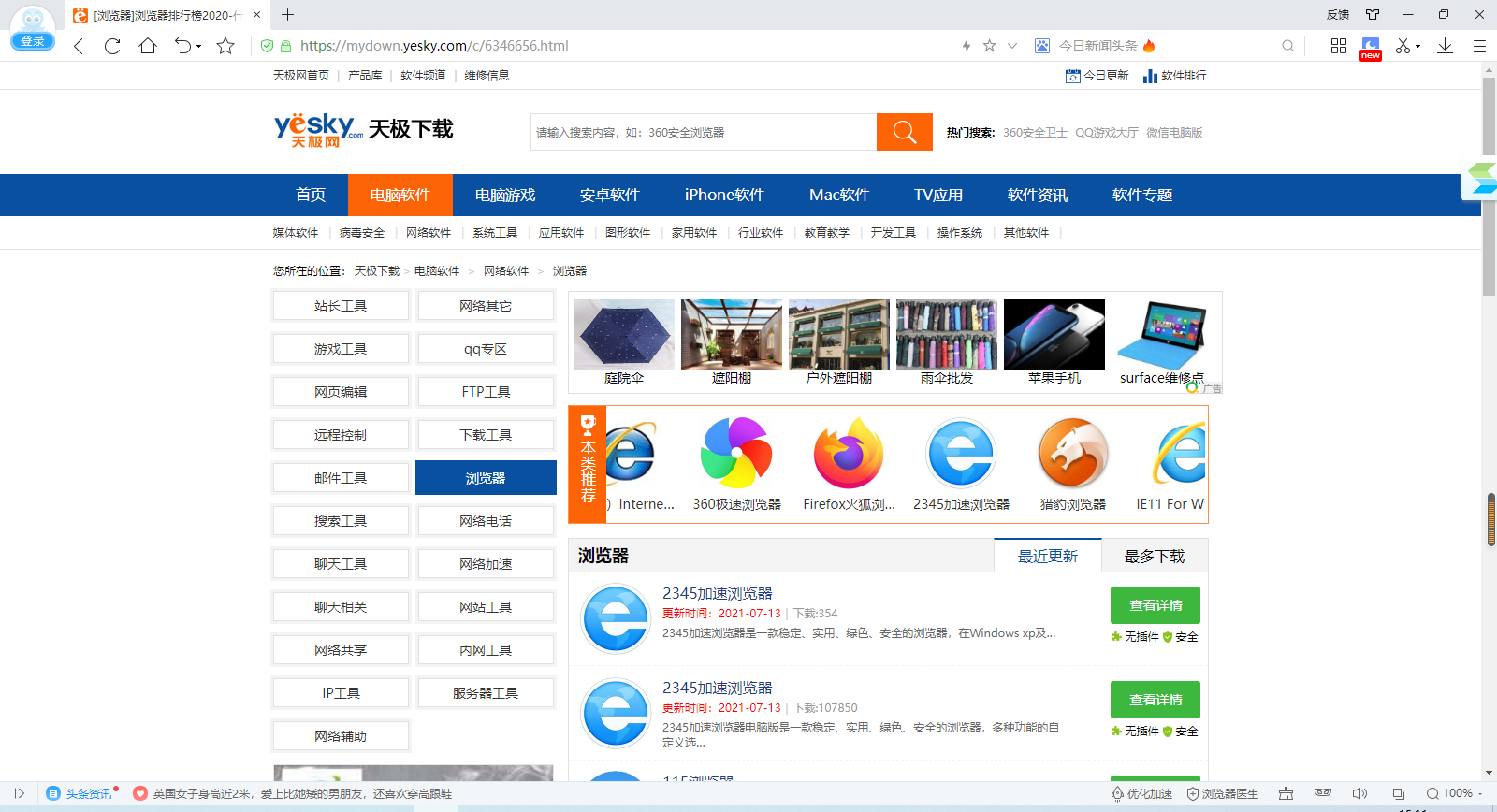
Task: Select Mac软件 navigation item
Action: coord(839,195)
